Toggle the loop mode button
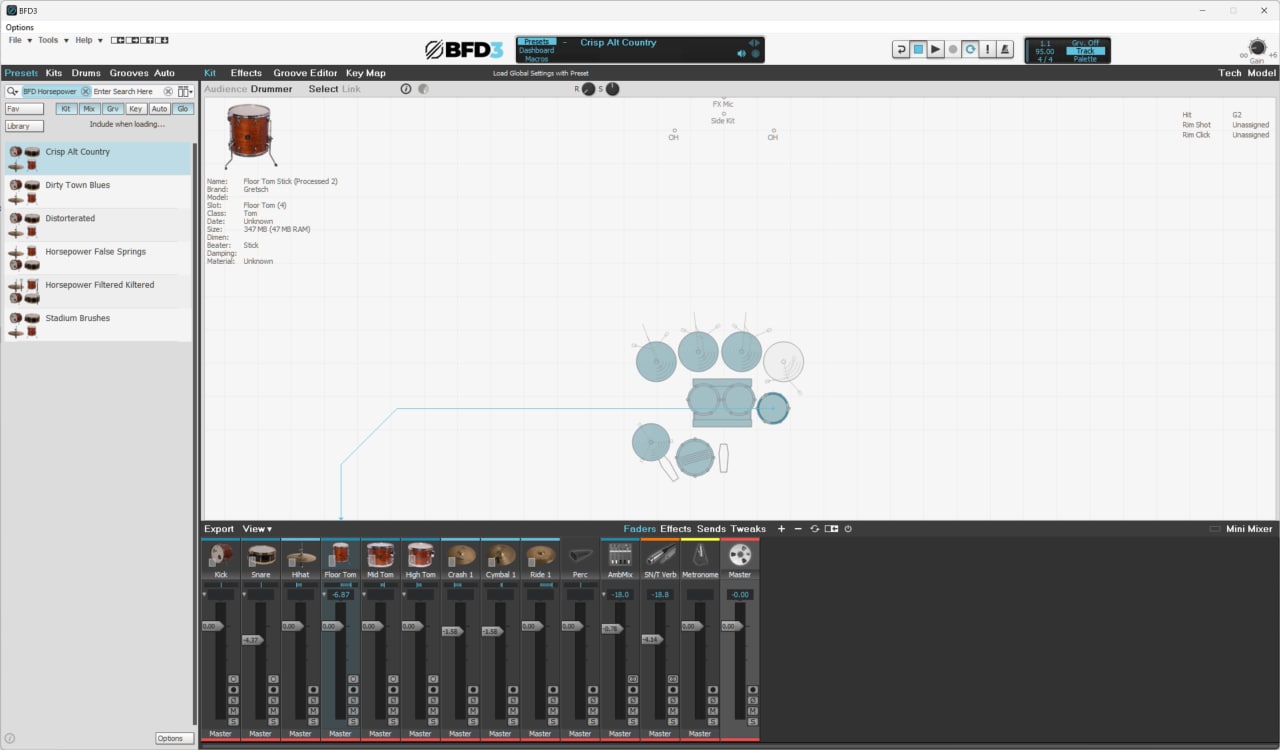This screenshot has width=1280, height=750. [970, 49]
